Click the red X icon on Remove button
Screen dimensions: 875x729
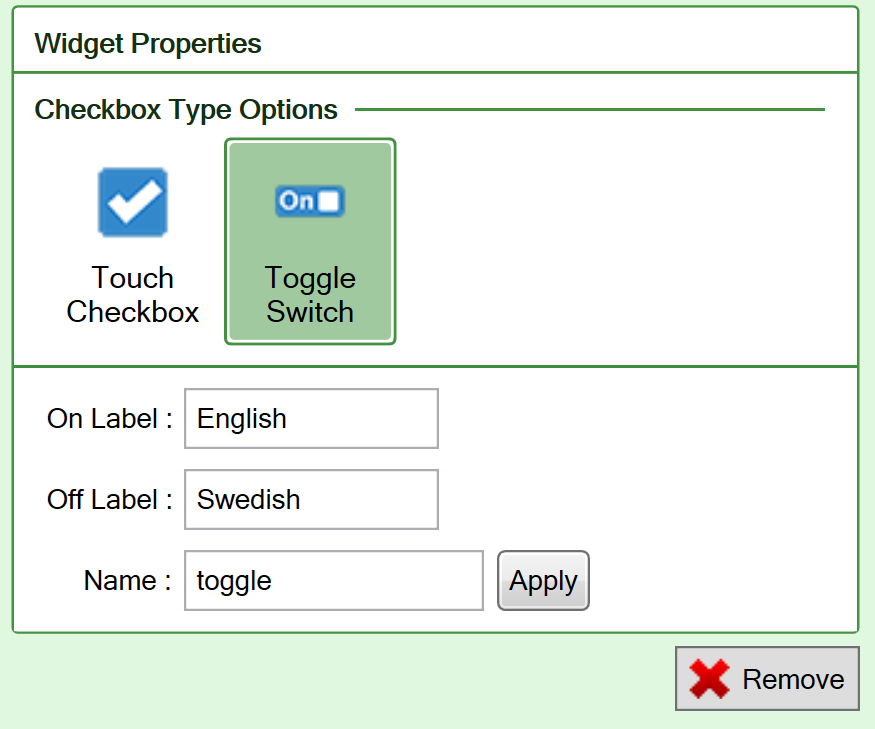tap(707, 678)
